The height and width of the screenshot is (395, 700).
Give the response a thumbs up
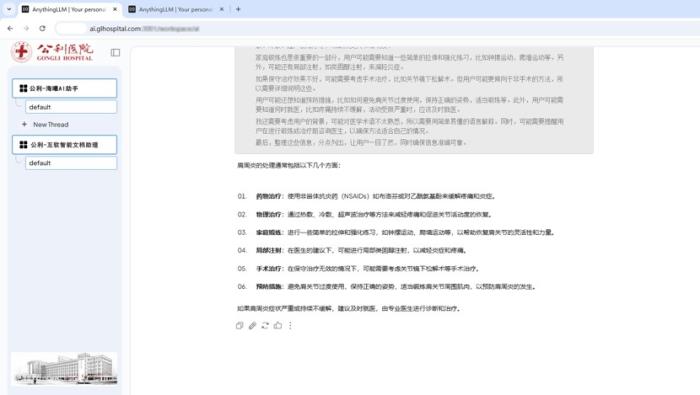[278, 325]
